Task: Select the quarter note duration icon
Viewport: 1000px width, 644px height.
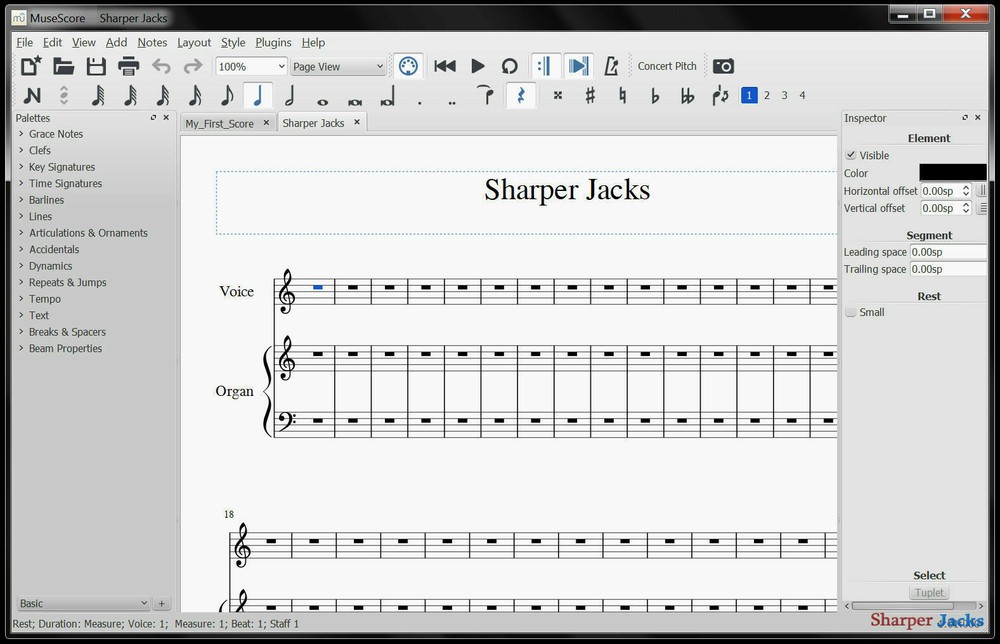Action: [x=259, y=95]
